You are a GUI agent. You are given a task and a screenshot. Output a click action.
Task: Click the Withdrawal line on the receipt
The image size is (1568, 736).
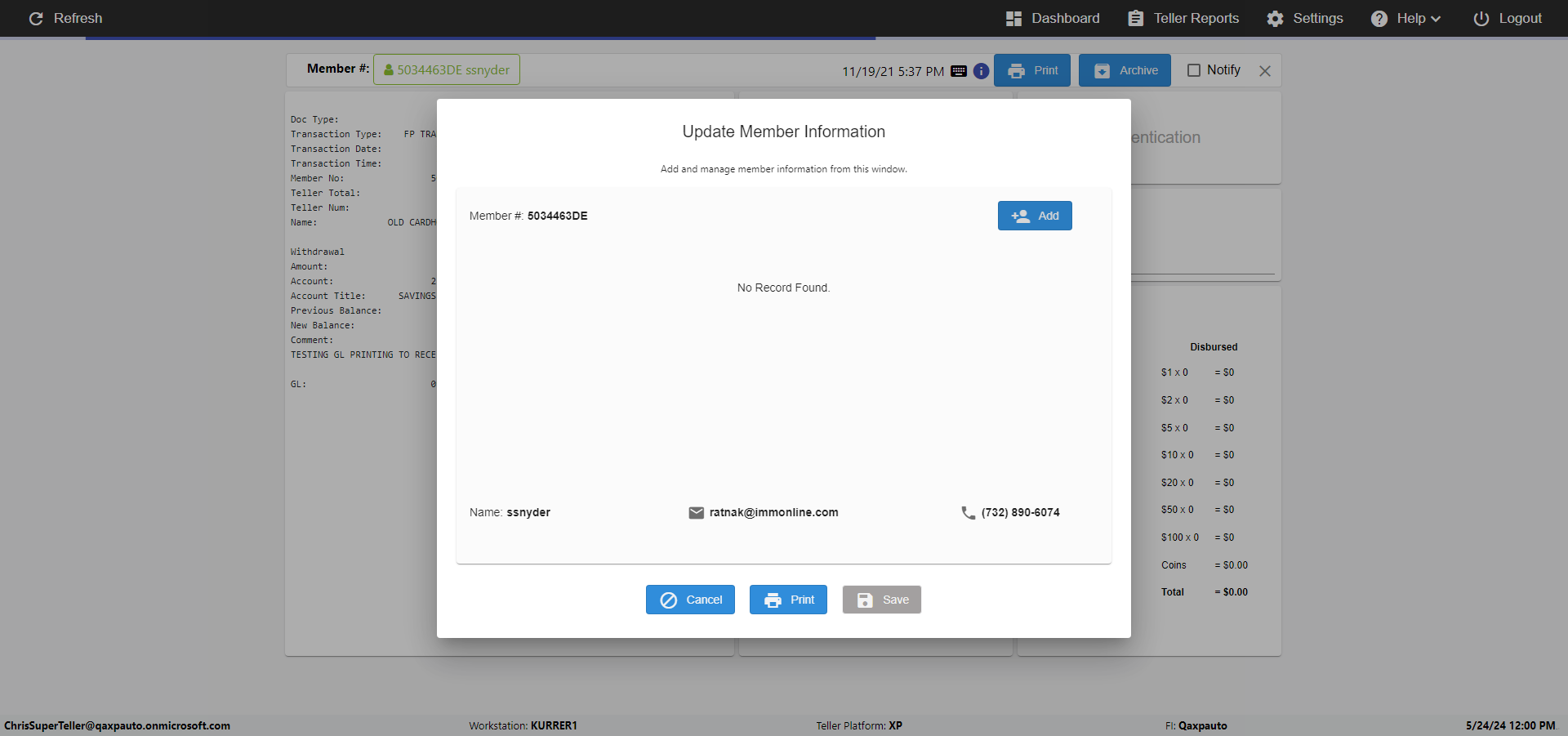click(x=318, y=252)
